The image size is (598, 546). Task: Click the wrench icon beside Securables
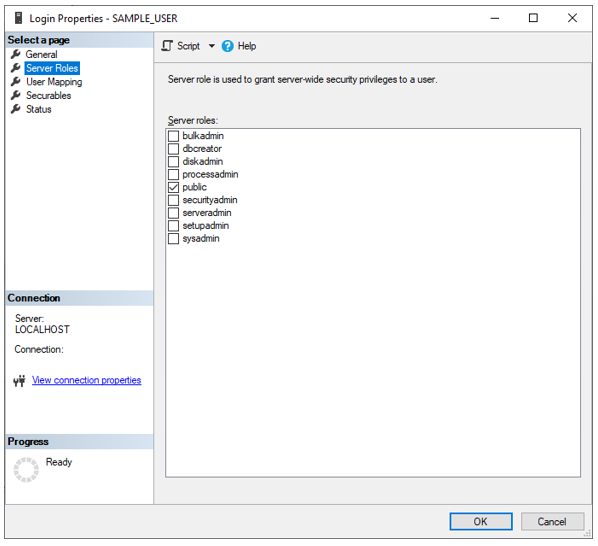[16, 95]
